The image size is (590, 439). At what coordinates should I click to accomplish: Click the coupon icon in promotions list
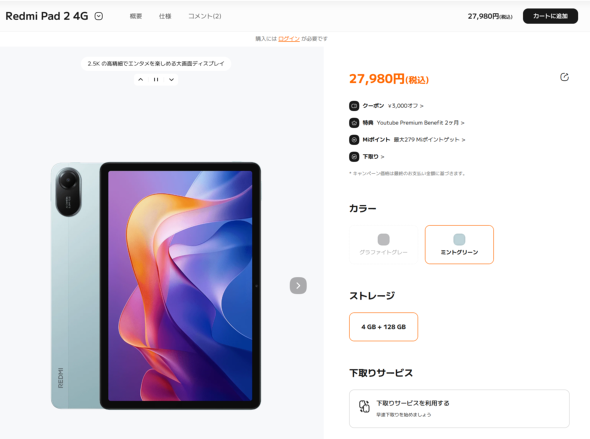click(x=354, y=106)
